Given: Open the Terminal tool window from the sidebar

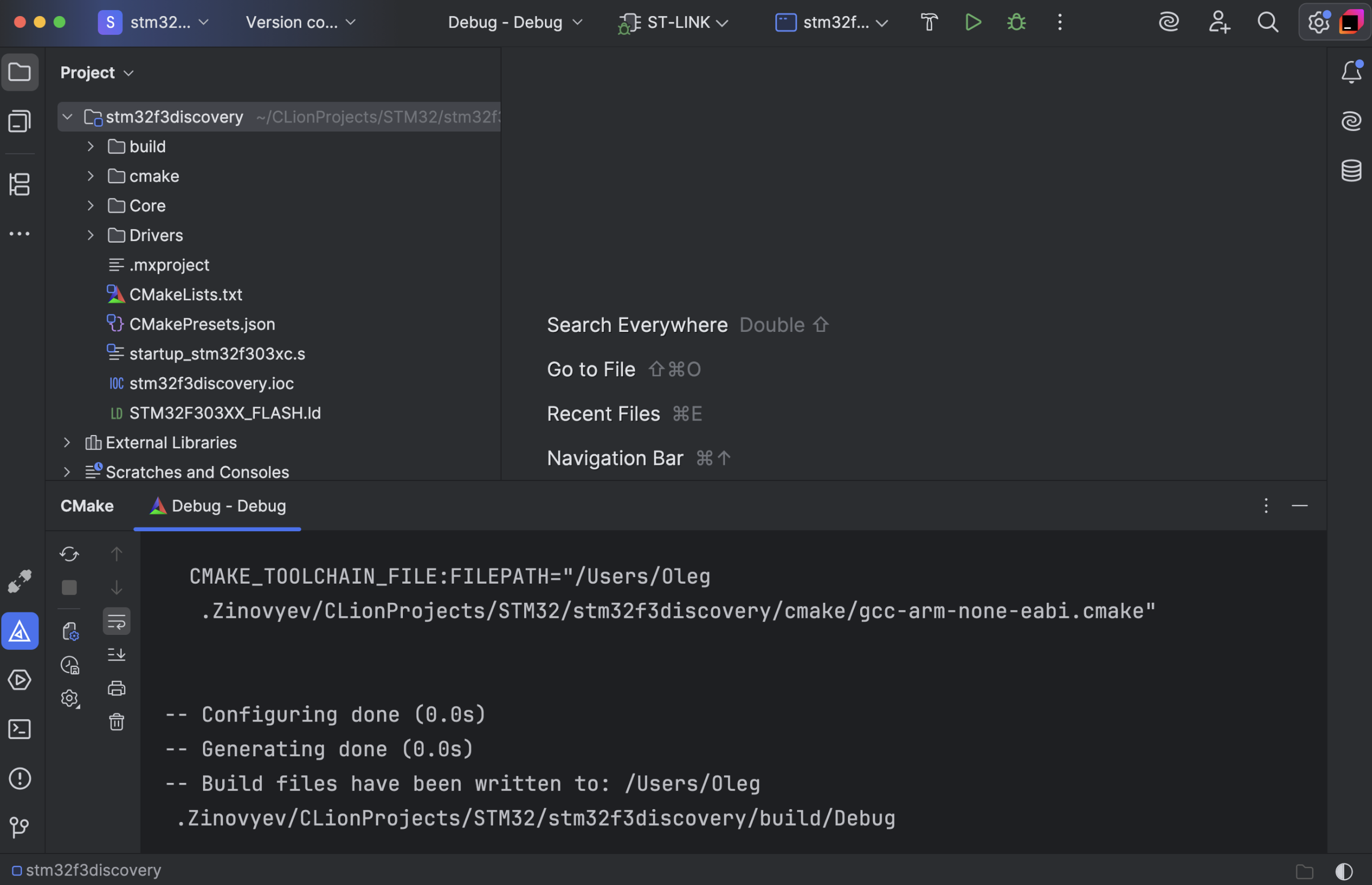Looking at the screenshot, I should click(x=20, y=729).
